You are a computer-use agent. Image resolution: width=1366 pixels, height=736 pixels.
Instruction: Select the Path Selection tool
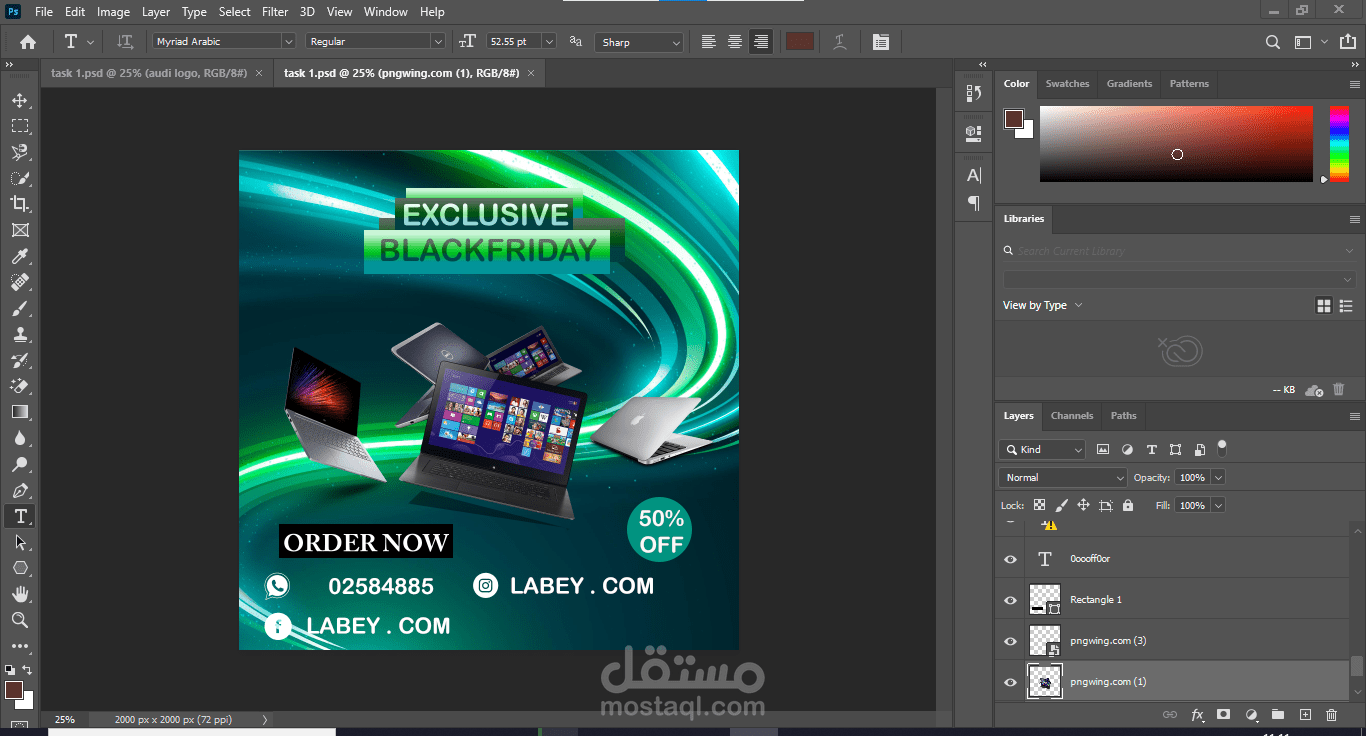[19, 542]
